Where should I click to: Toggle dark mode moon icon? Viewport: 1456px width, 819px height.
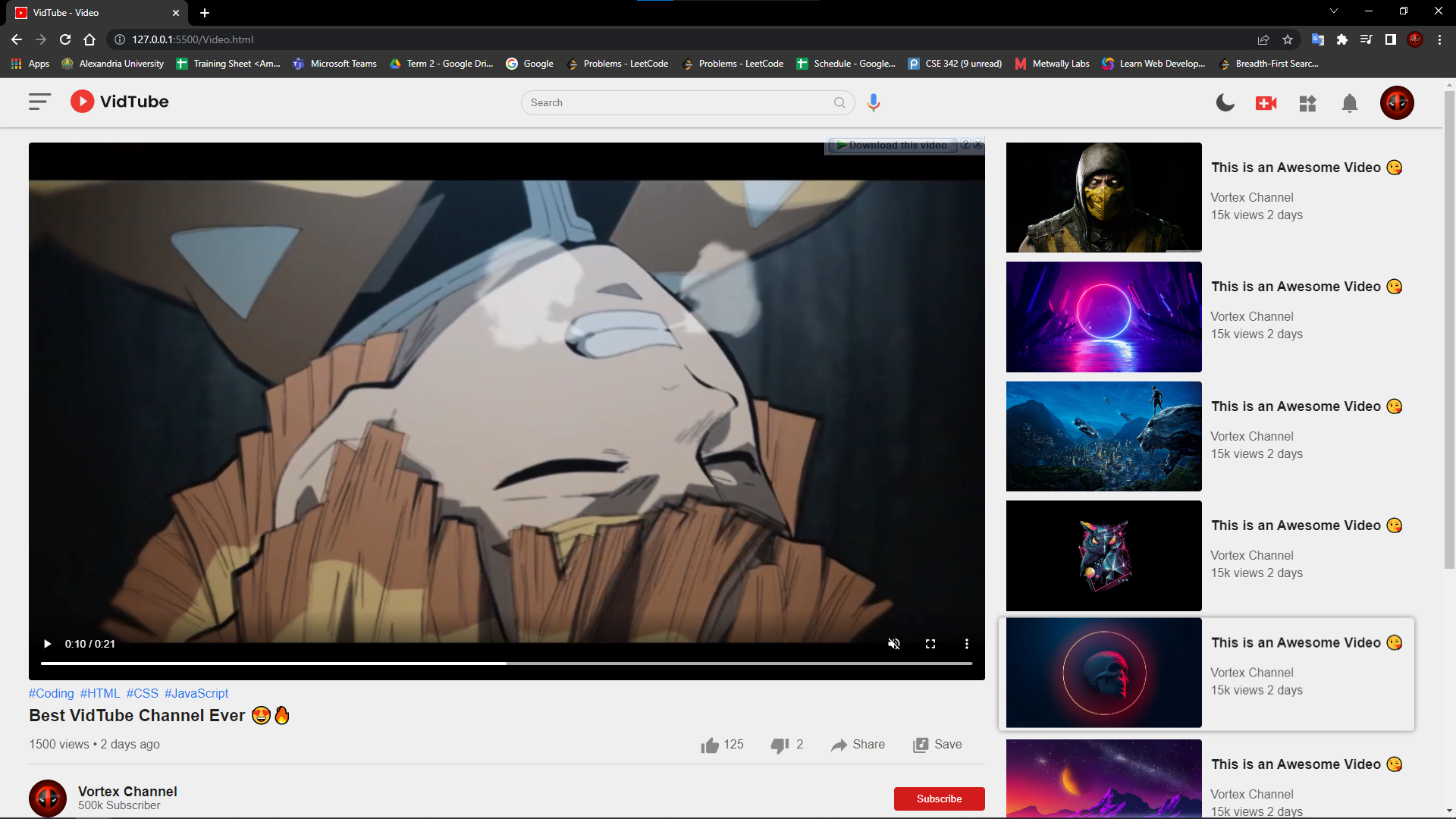point(1225,102)
